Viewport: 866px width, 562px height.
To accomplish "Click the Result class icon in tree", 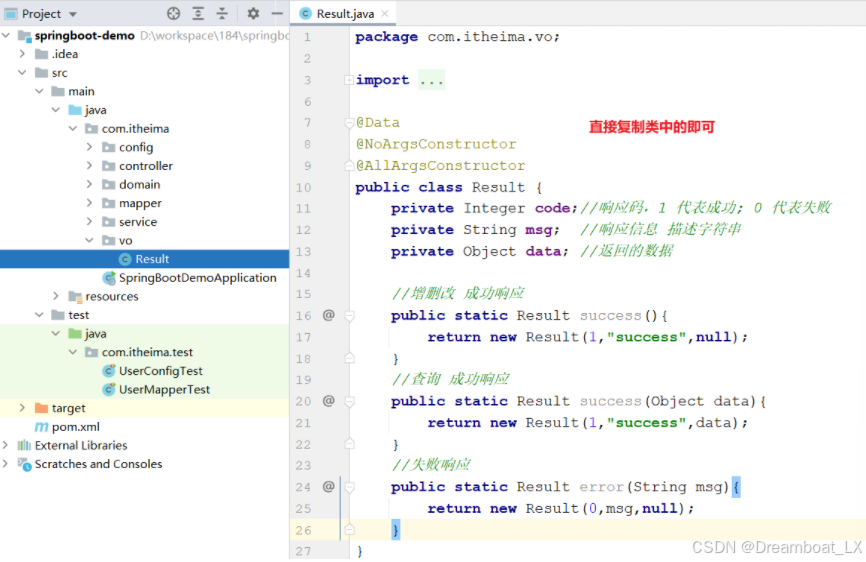I will point(125,259).
